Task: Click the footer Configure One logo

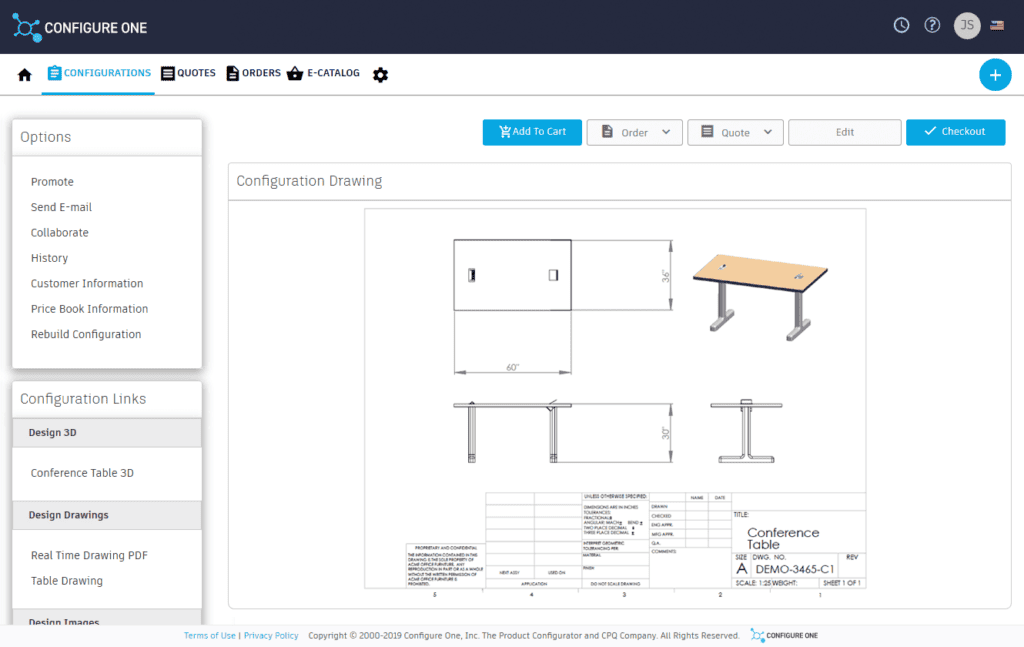Action: pos(784,635)
